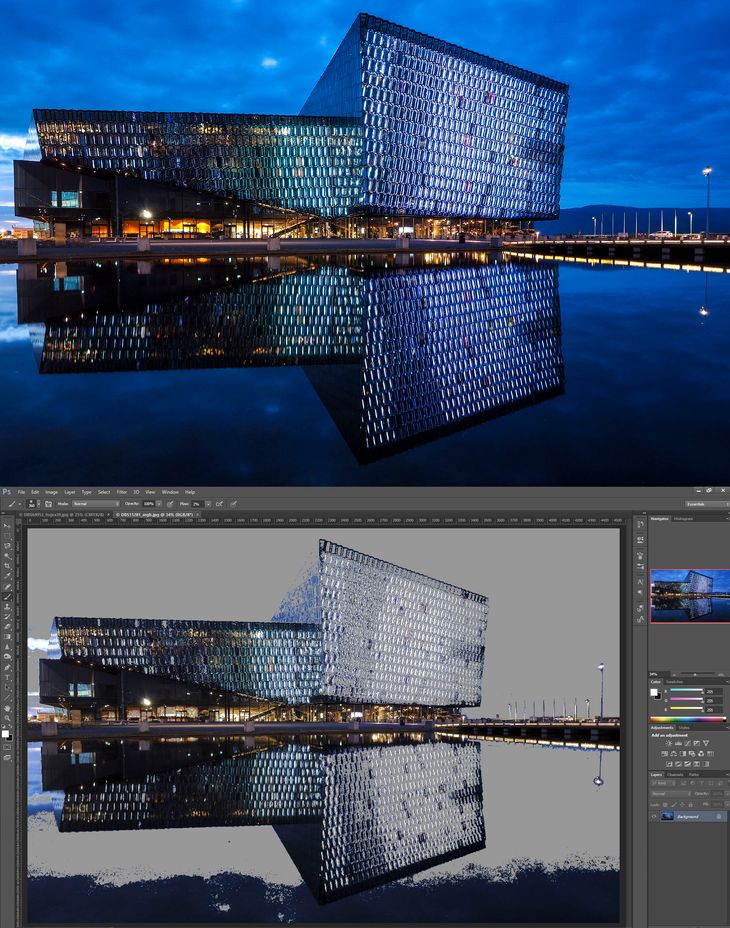Toggle the brush panel button
This screenshot has width=730, height=928.
click(x=49, y=504)
